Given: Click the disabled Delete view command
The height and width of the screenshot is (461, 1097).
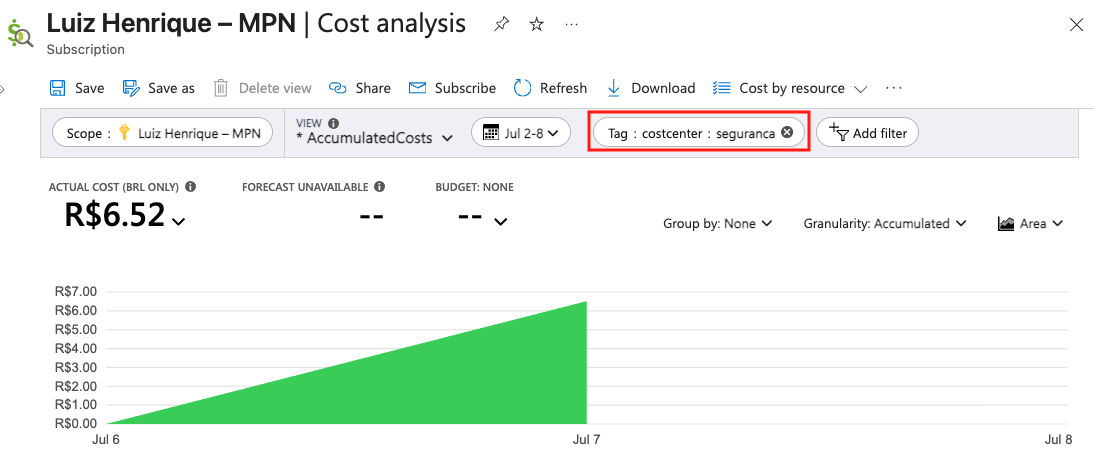Looking at the screenshot, I should (262, 88).
